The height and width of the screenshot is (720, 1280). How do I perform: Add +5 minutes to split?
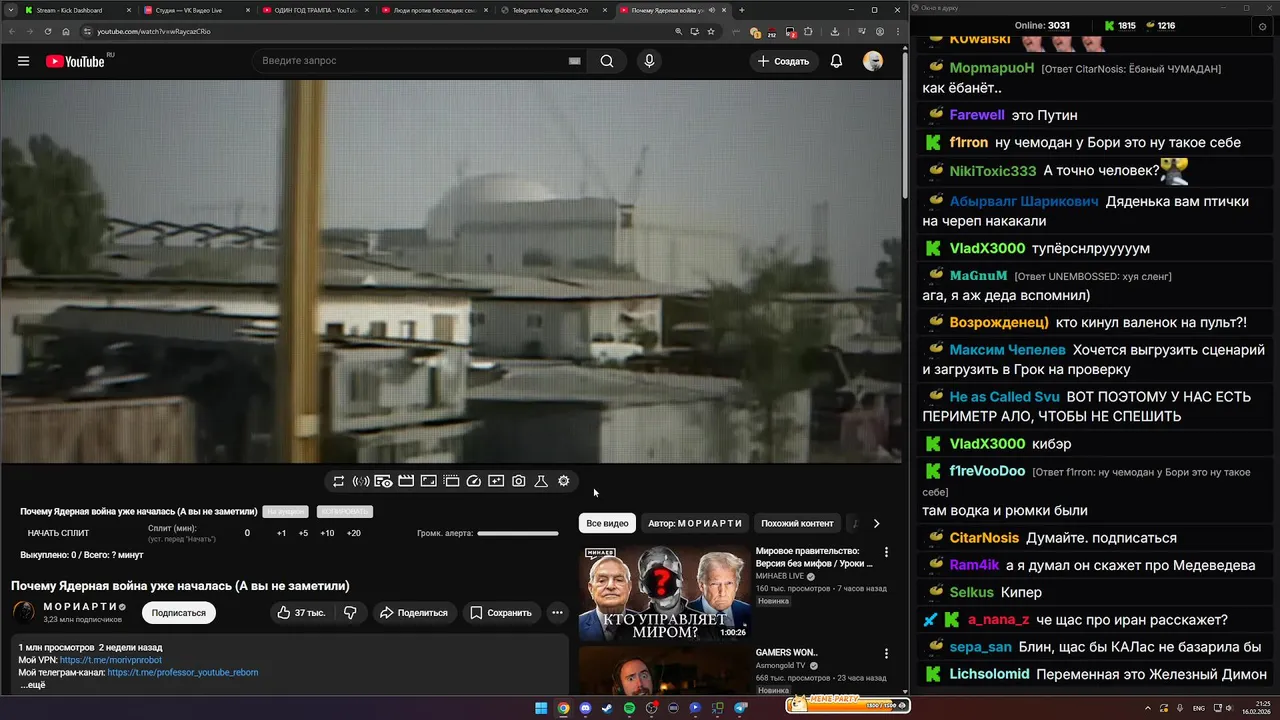pyautogui.click(x=303, y=533)
